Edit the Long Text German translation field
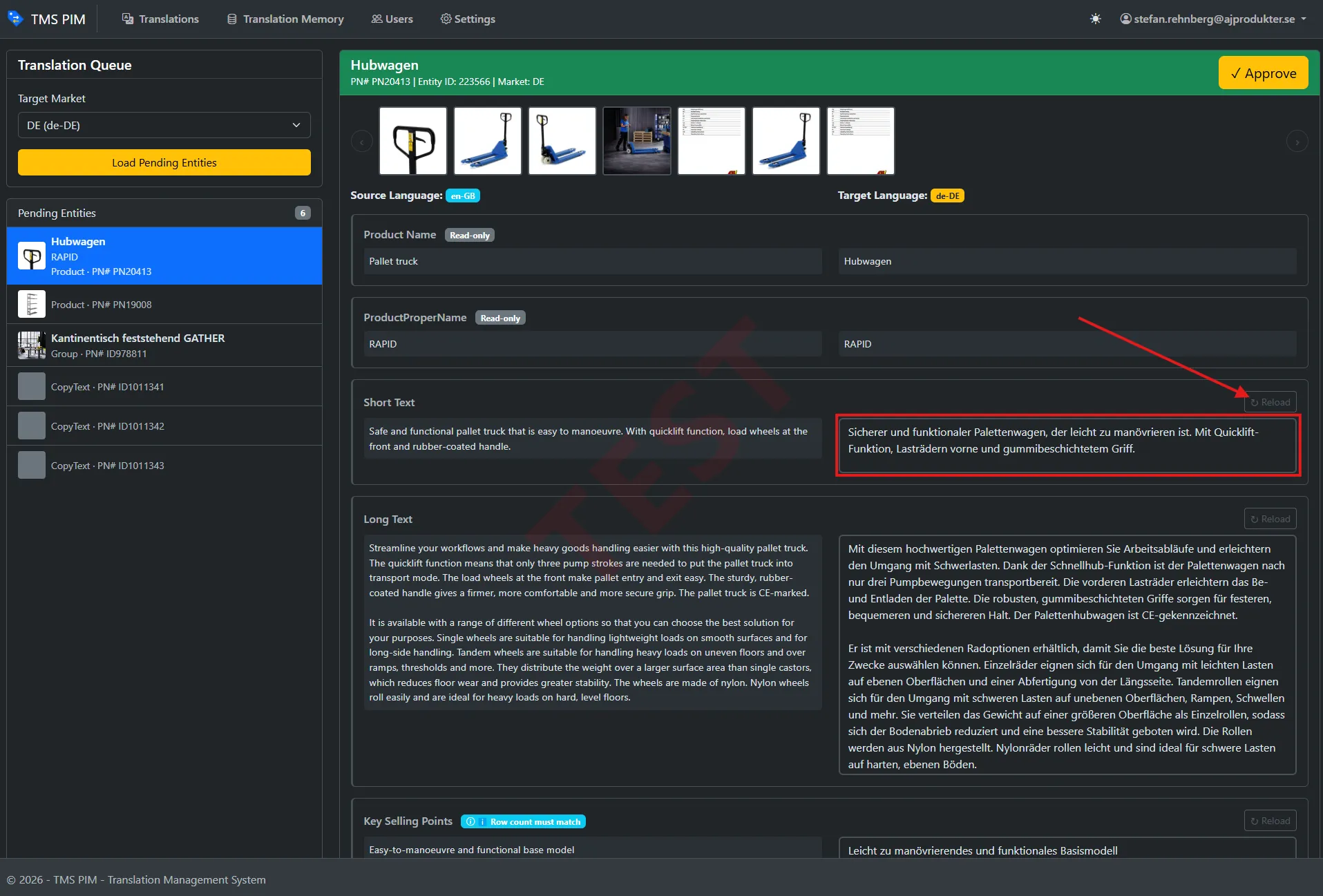The height and width of the screenshot is (896, 1323). [x=1067, y=655]
